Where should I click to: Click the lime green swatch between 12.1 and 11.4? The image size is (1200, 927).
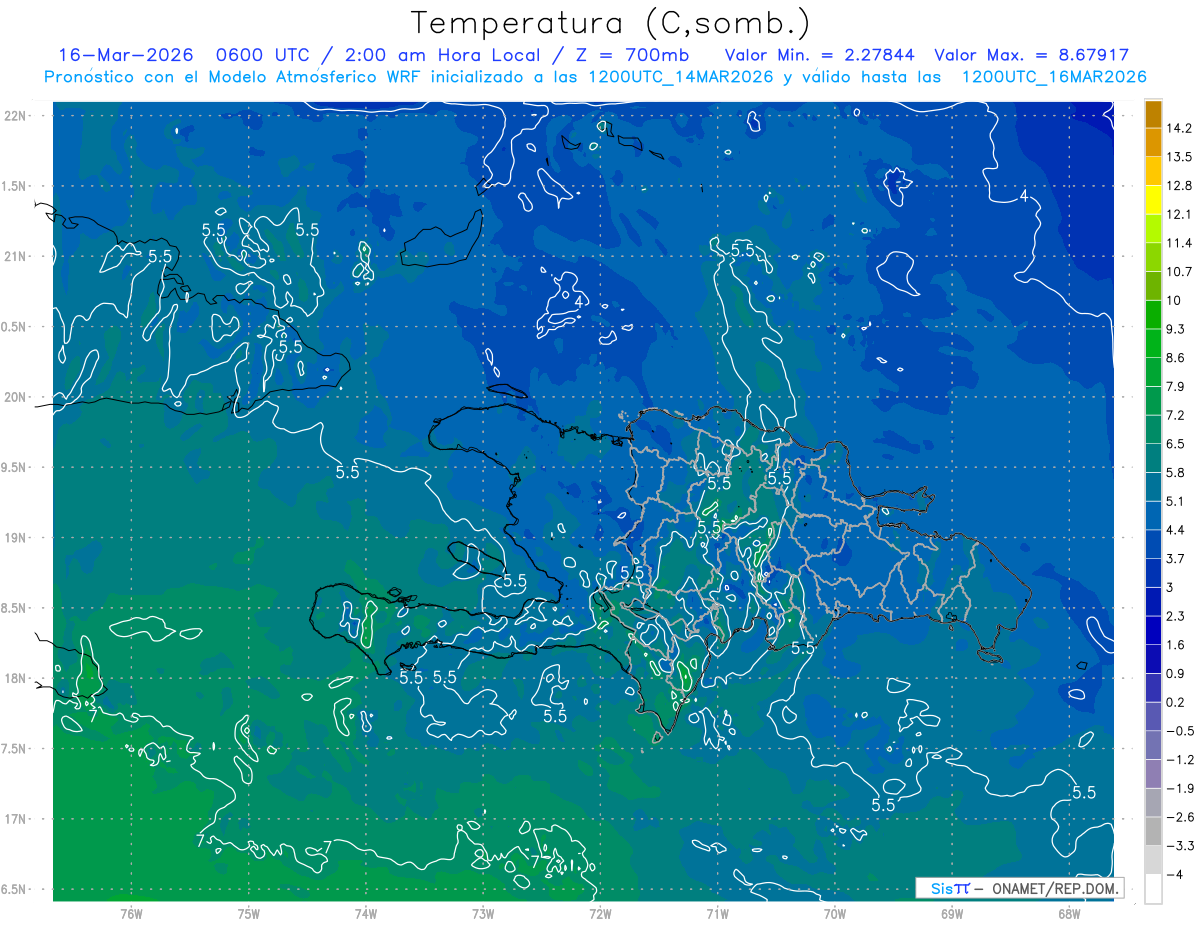[x=1153, y=229]
